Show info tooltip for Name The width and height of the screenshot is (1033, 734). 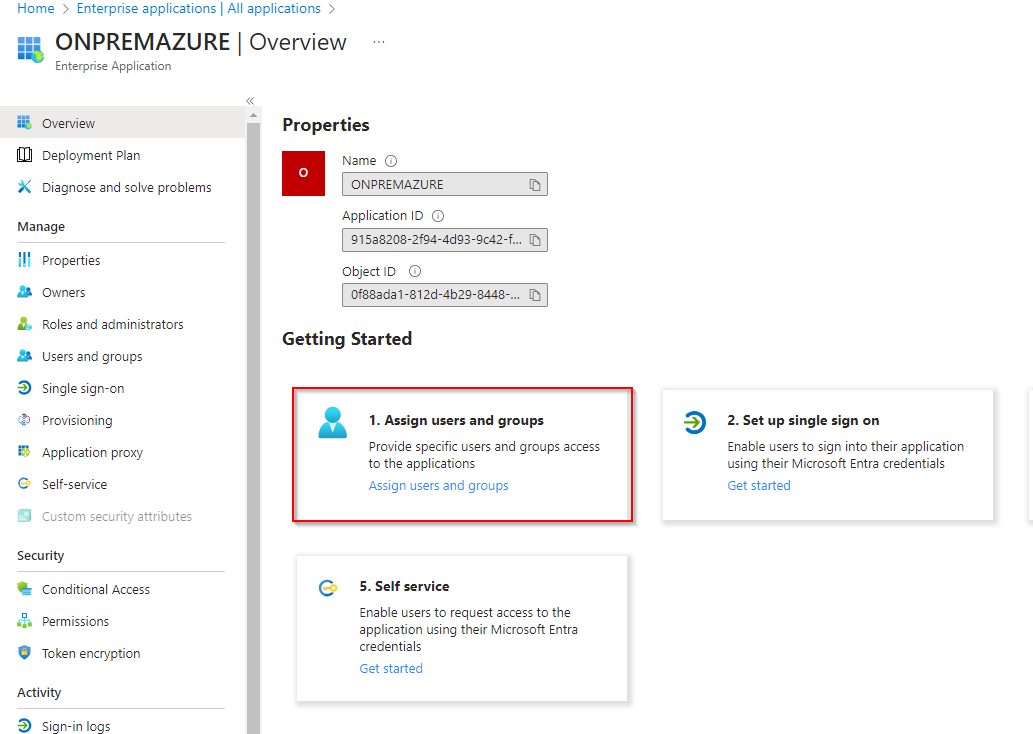click(391, 161)
